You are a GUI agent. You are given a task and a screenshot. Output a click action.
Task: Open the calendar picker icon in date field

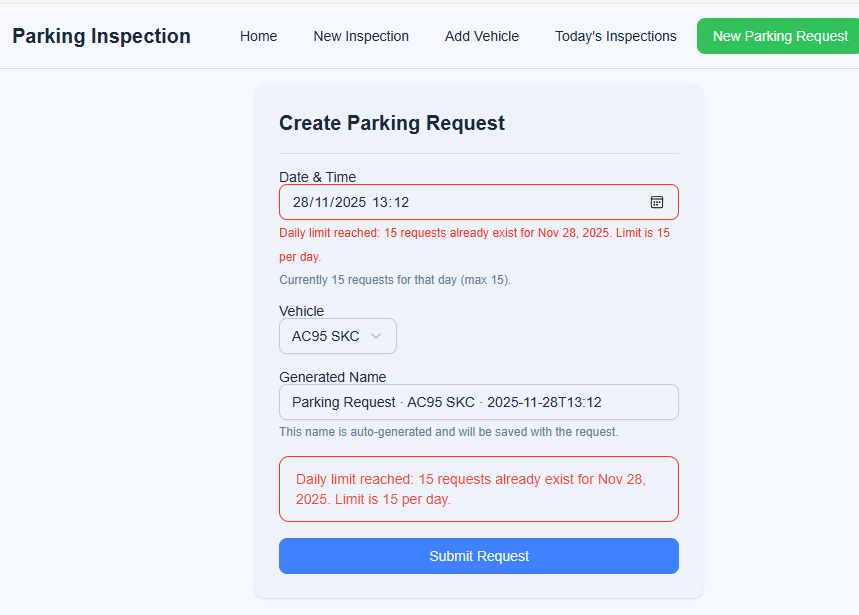coord(657,202)
